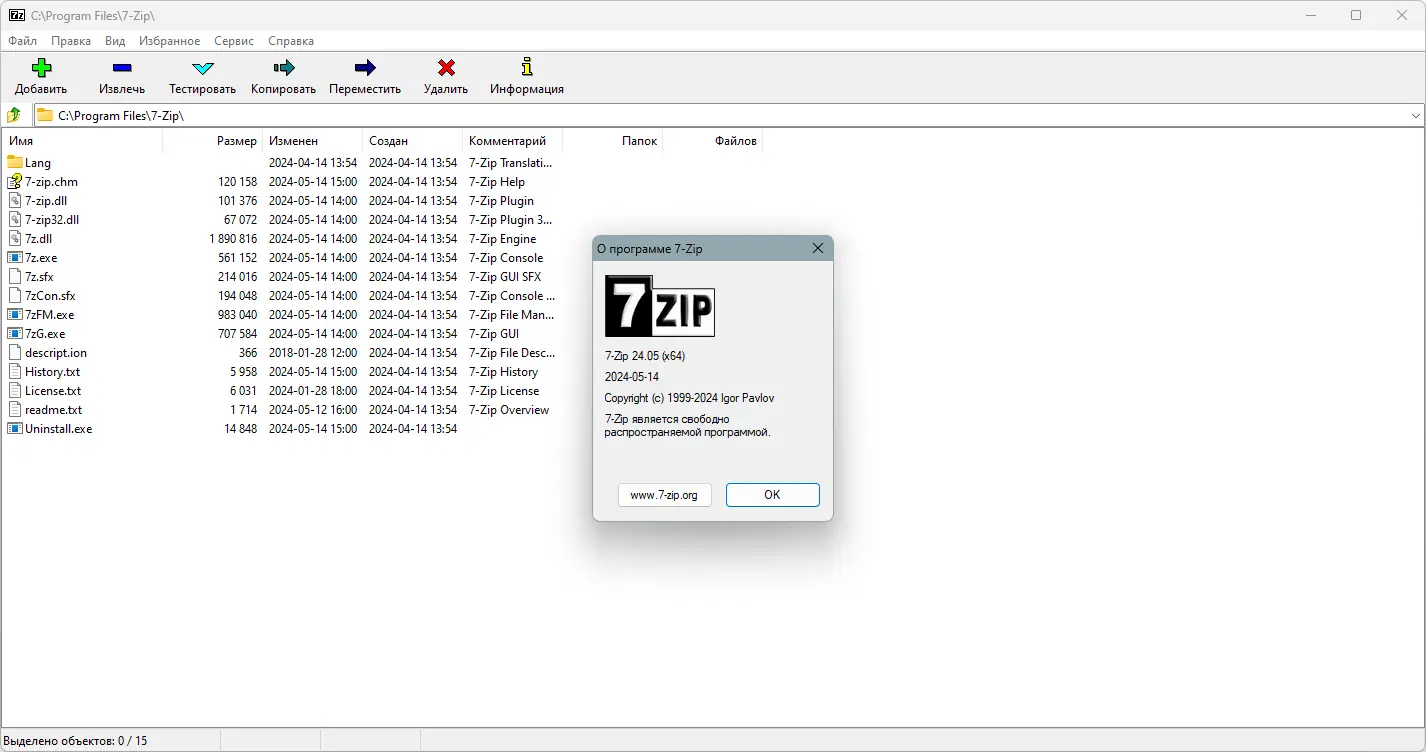Image resolution: width=1426 pixels, height=752 pixels.
Task: Sort files by the Изменен column header
Action: (x=313, y=141)
